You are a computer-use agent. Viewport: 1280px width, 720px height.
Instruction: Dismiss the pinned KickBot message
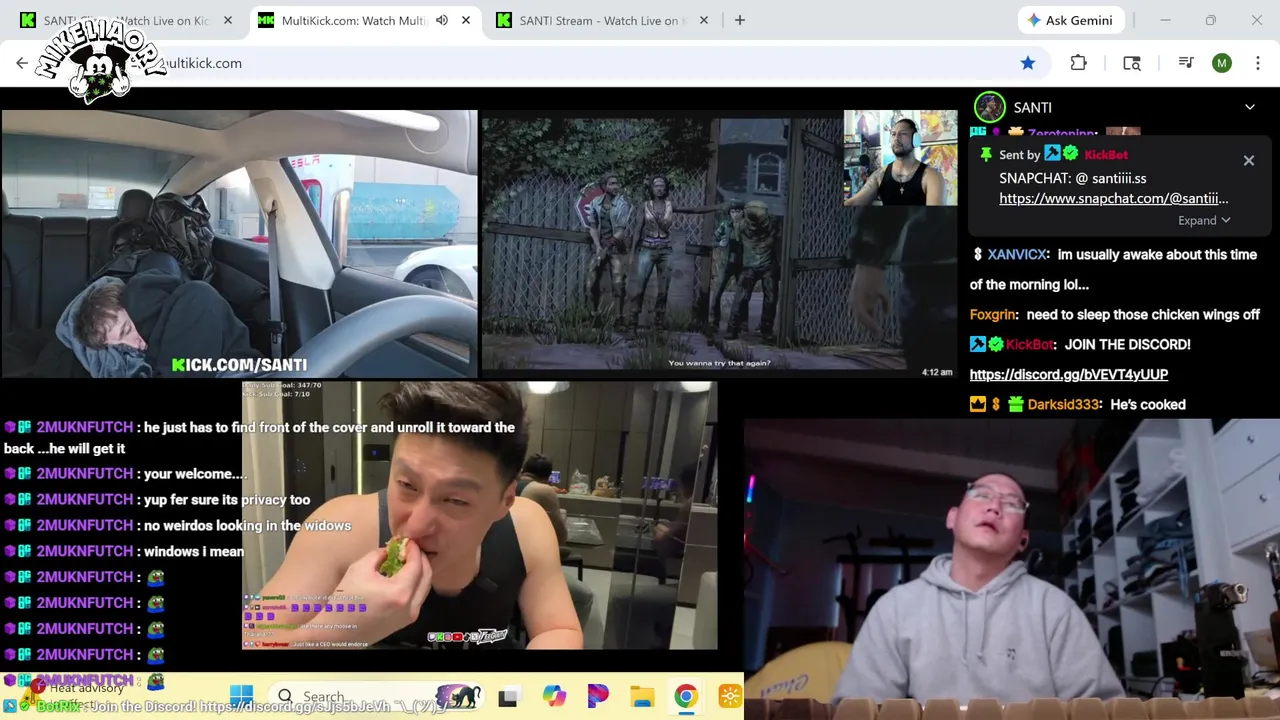pos(1249,160)
